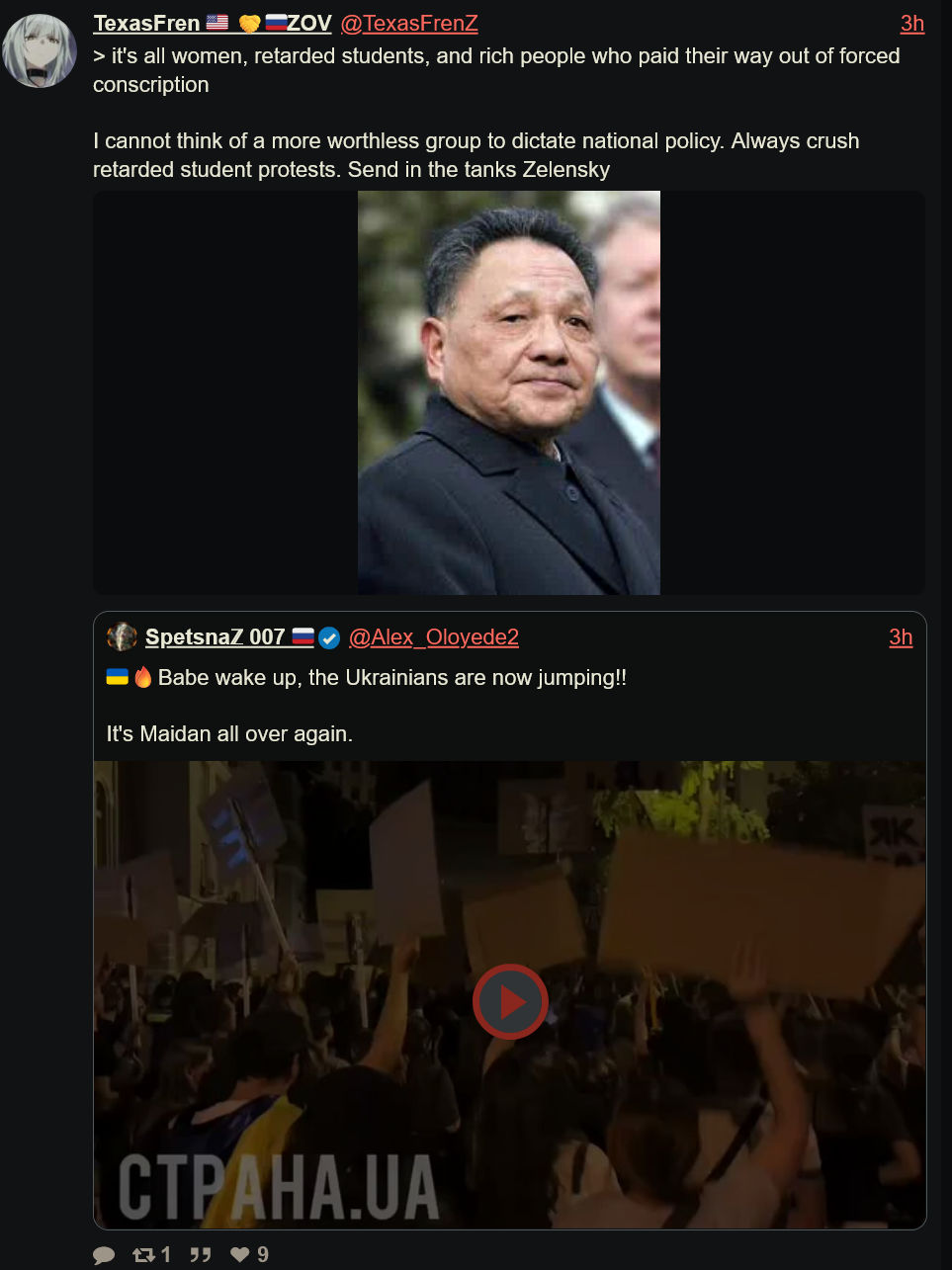Open the @TexasFrenZ handle link

point(409,23)
